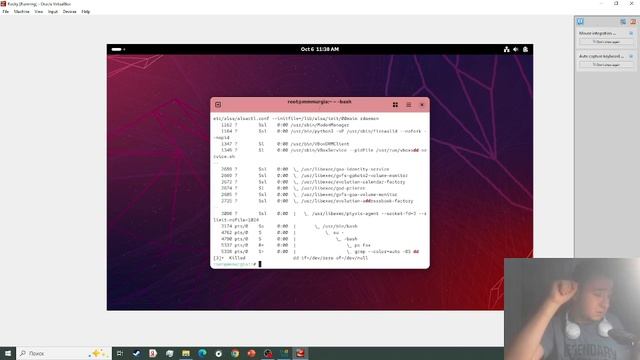Open Google Chrome from the taskbar
This screenshot has width=640, height=360.
235,353
